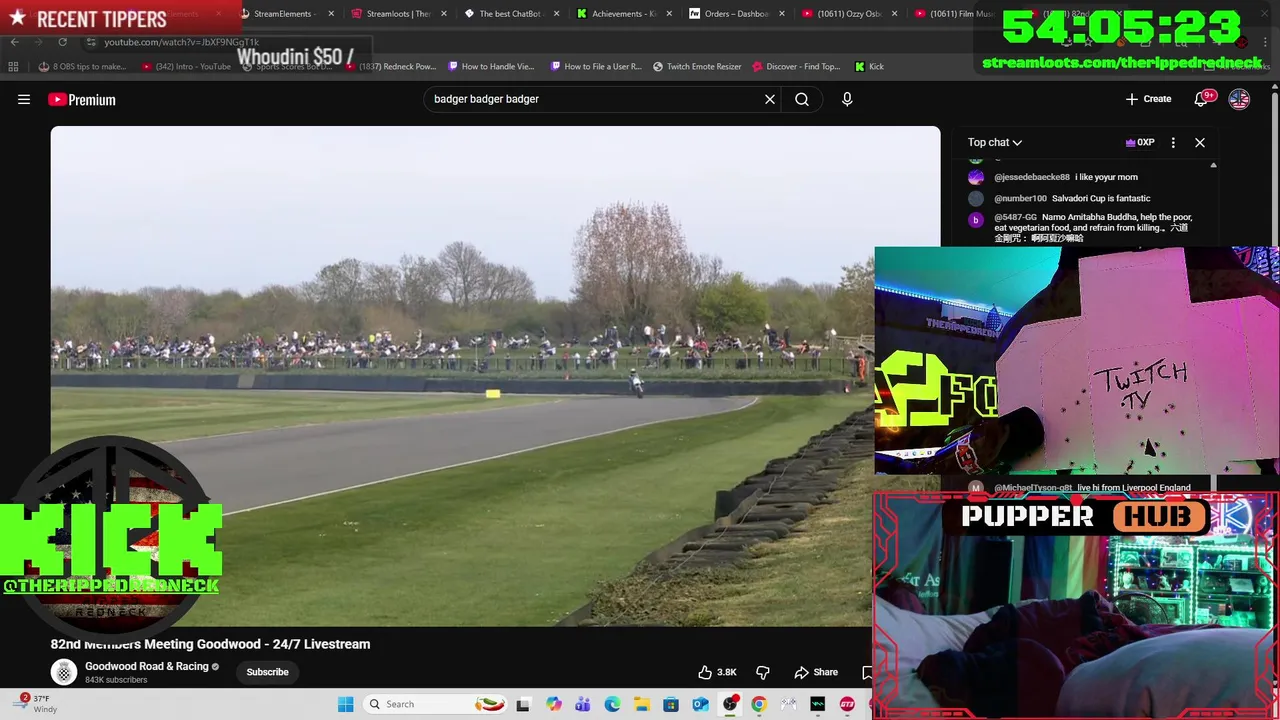Open Microsoft Store from the taskbar
The image size is (1280, 720).
(x=671, y=704)
